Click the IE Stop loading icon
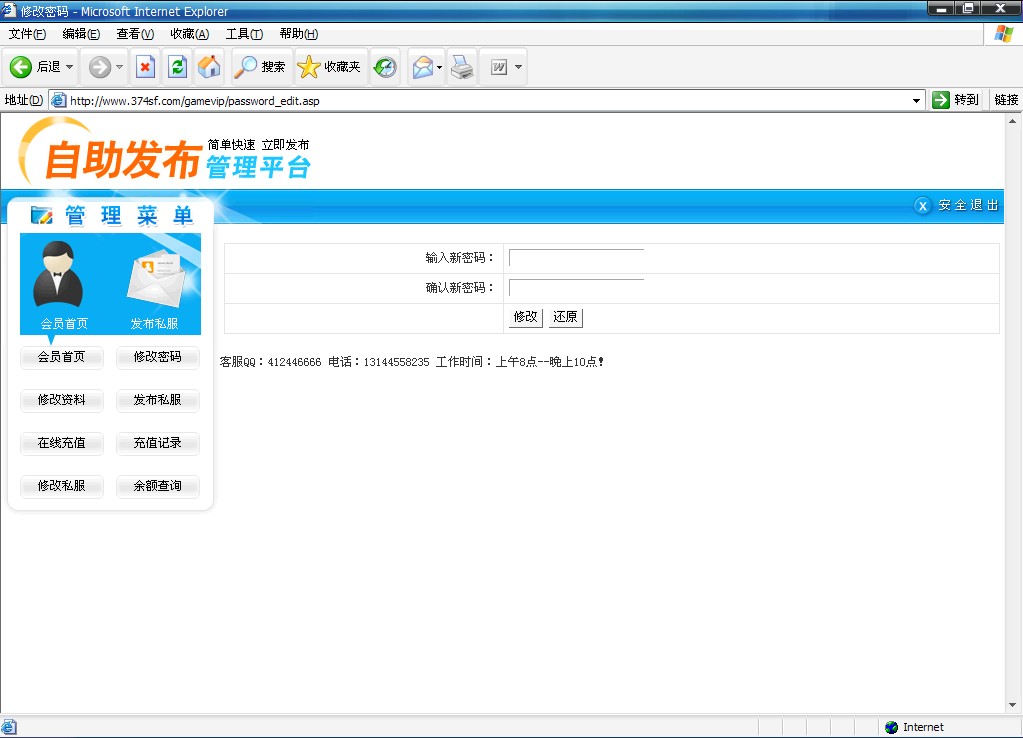The height and width of the screenshot is (738, 1023). pyautogui.click(x=145, y=67)
